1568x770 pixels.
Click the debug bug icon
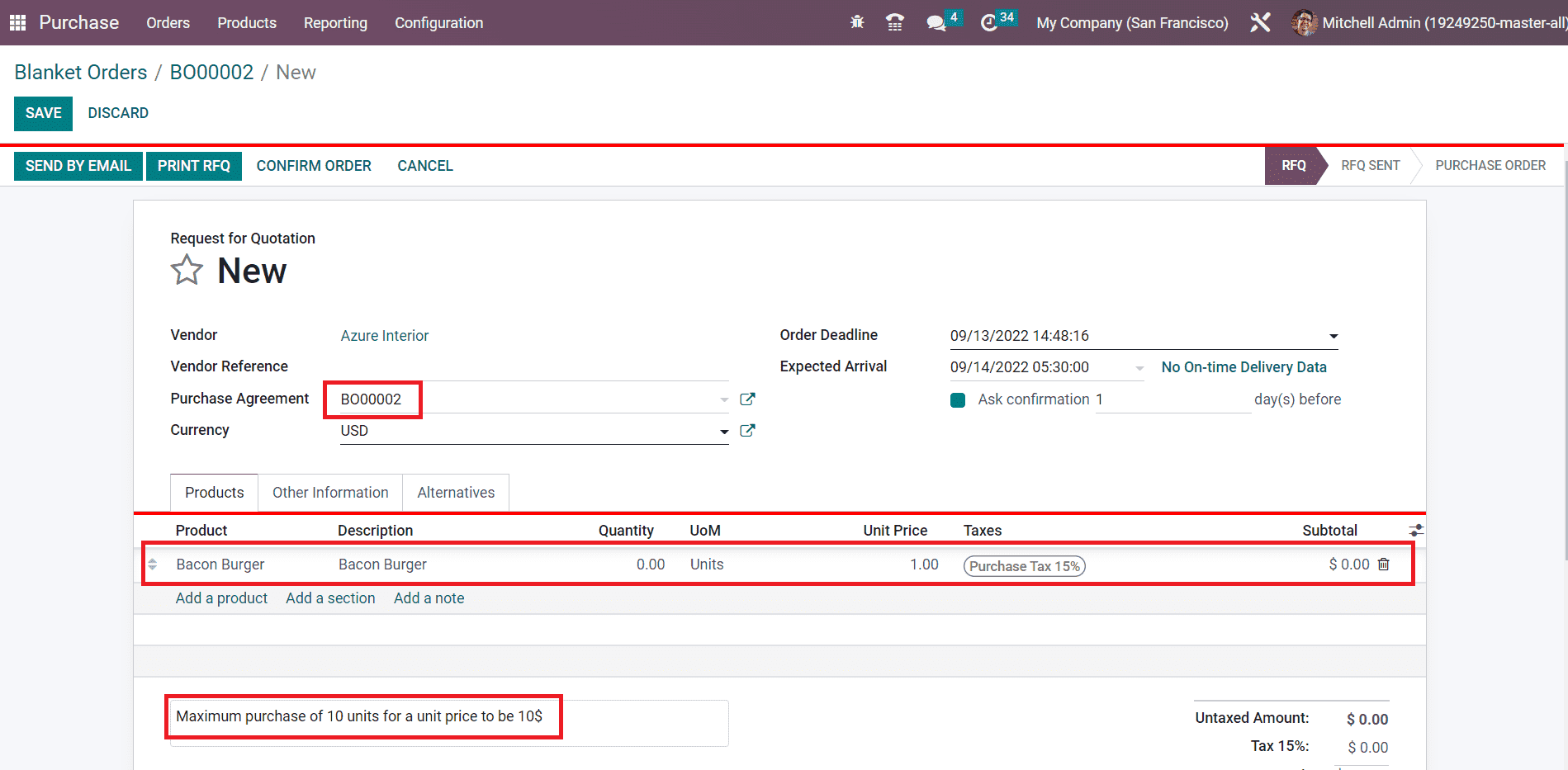click(x=857, y=22)
